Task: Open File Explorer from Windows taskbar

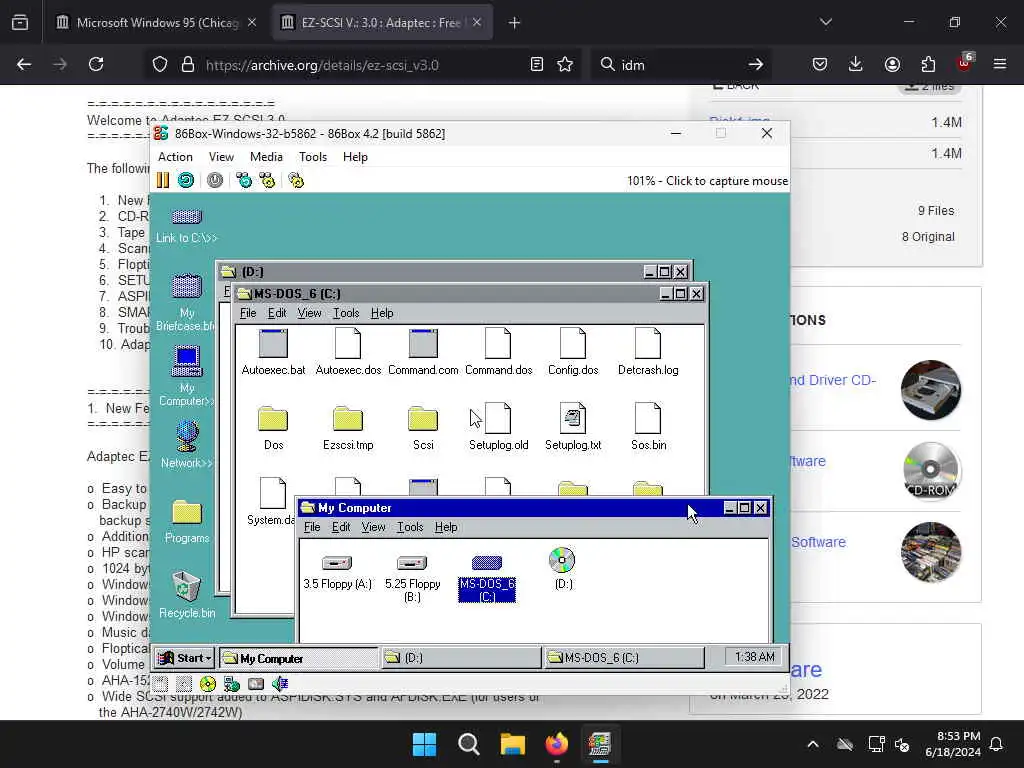Action: coord(513,744)
